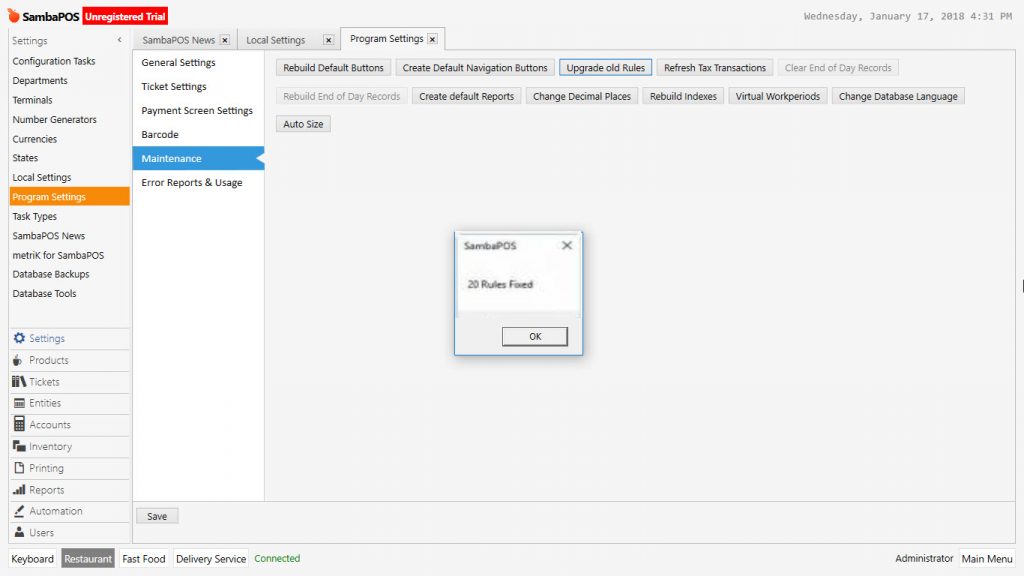The image size is (1024, 576).
Task: Click the Administrator user label
Action: (x=924, y=558)
